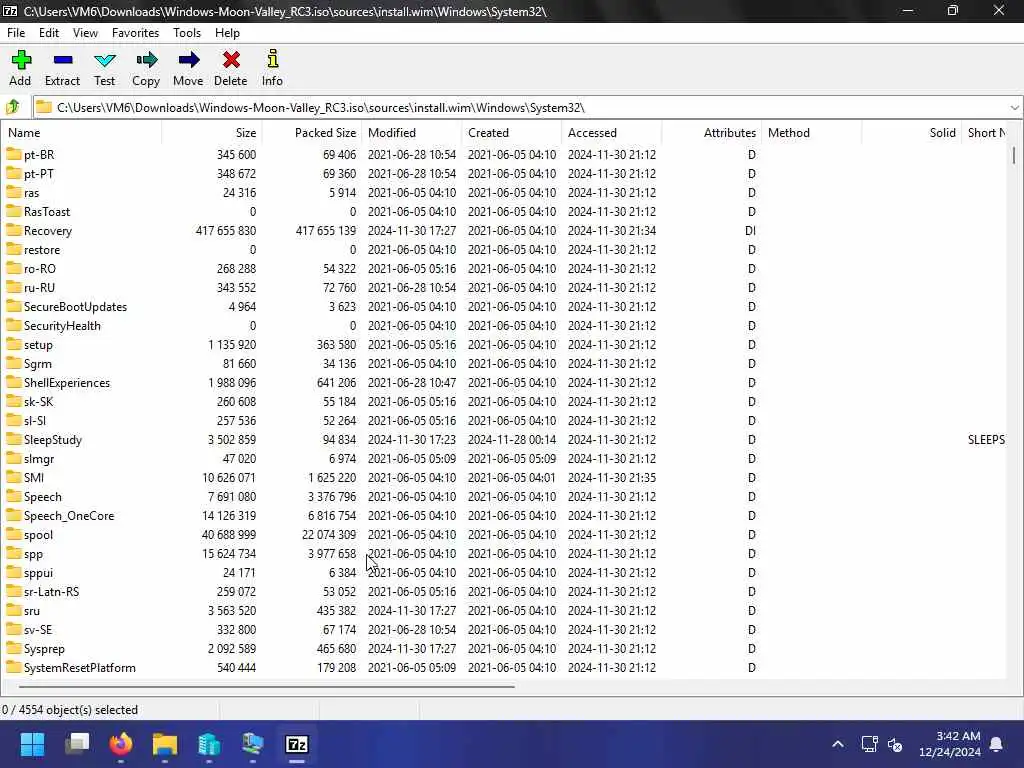Expand the address bar dropdown
The width and height of the screenshot is (1024, 768).
[1014, 108]
